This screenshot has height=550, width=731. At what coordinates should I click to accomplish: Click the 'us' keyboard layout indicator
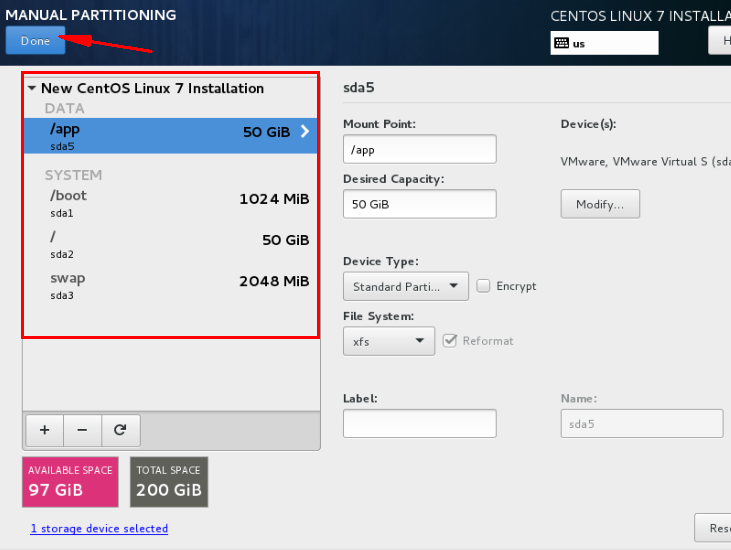pos(604,43)
